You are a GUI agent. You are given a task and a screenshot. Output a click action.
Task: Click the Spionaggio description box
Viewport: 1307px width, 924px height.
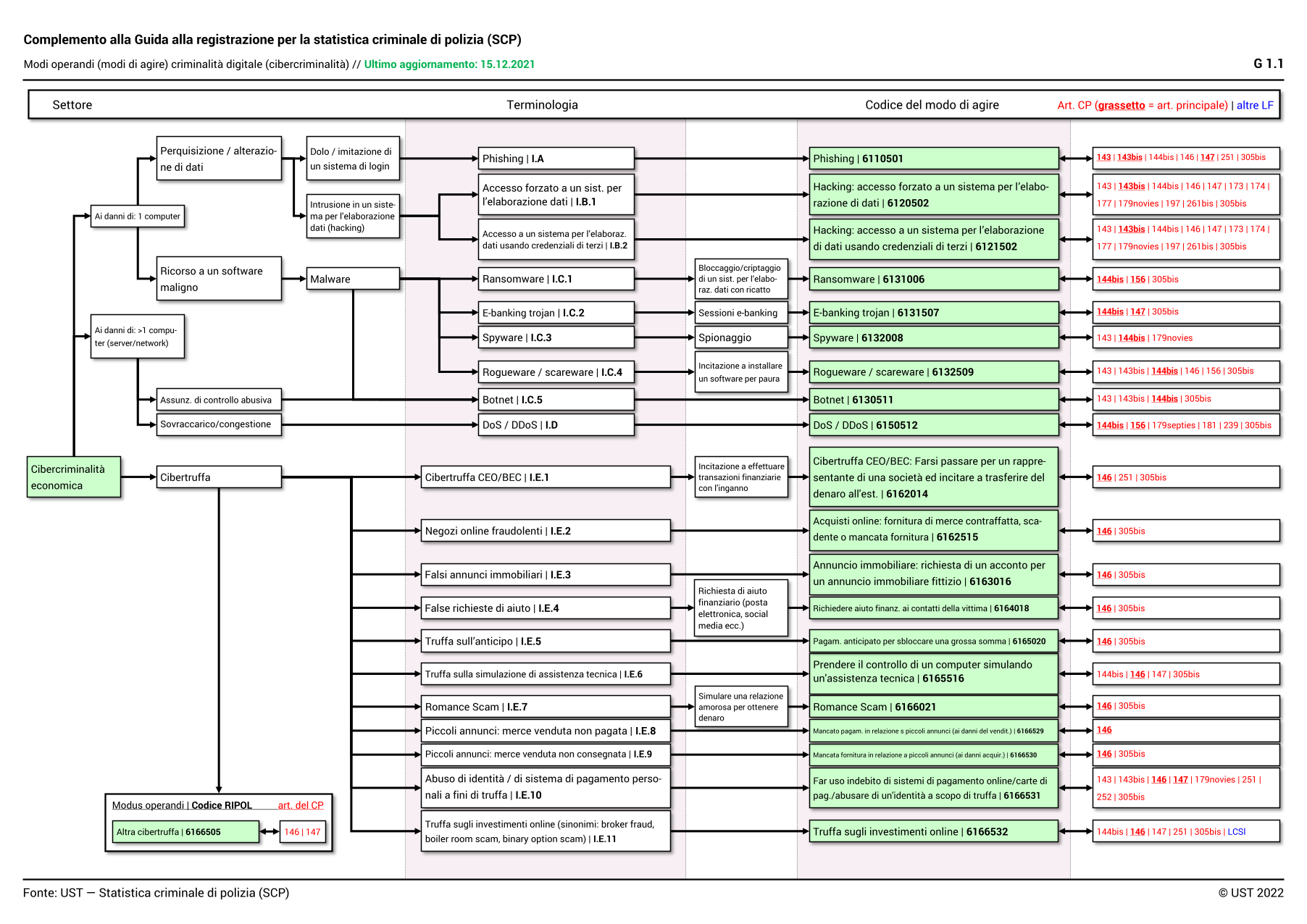coord(740,337)
